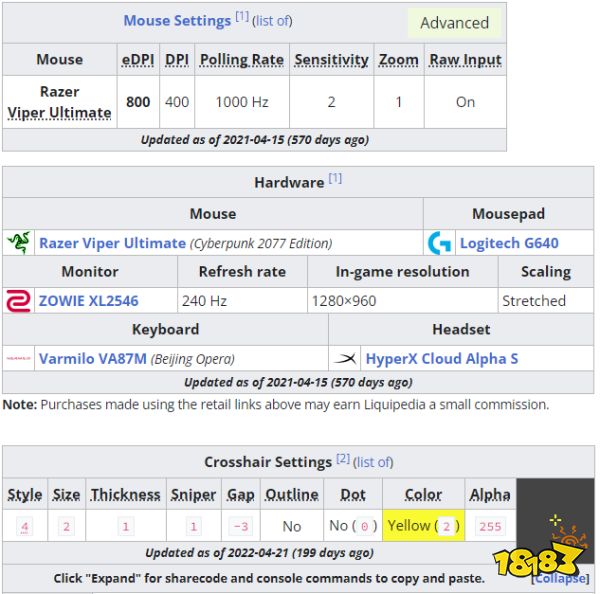The width and height of the screenshot is (600, 594).
Task: Click the Raw Input column header
Action: pyautogui.click(x=465, y=60)
